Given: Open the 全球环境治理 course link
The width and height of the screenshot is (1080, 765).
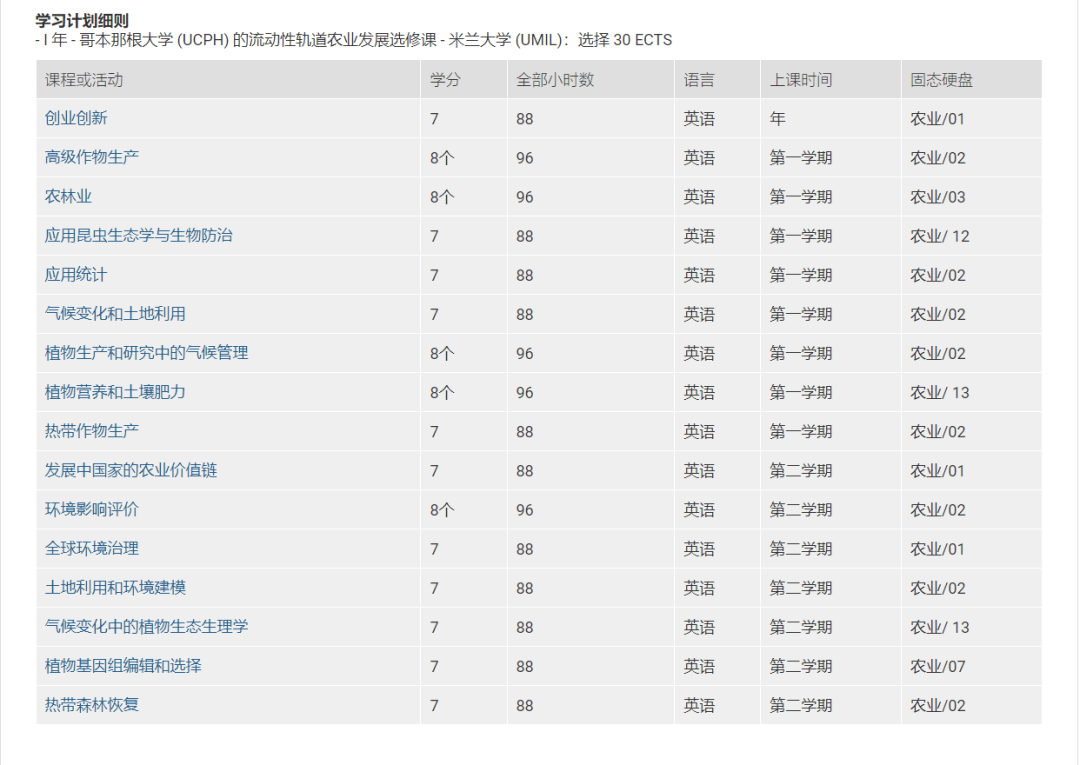Looking at the screenshot, I should (92, 549).
